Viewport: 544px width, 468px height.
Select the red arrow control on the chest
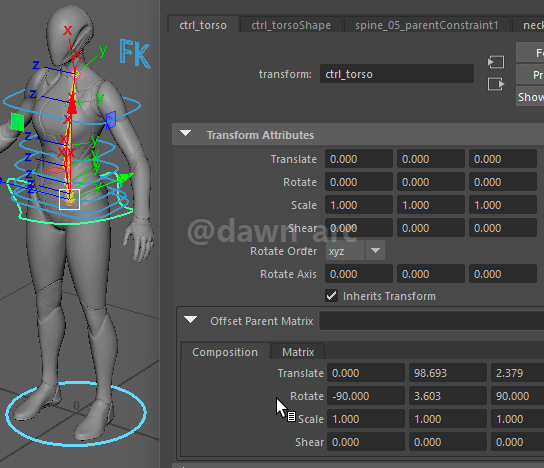[x=72, y=104]
